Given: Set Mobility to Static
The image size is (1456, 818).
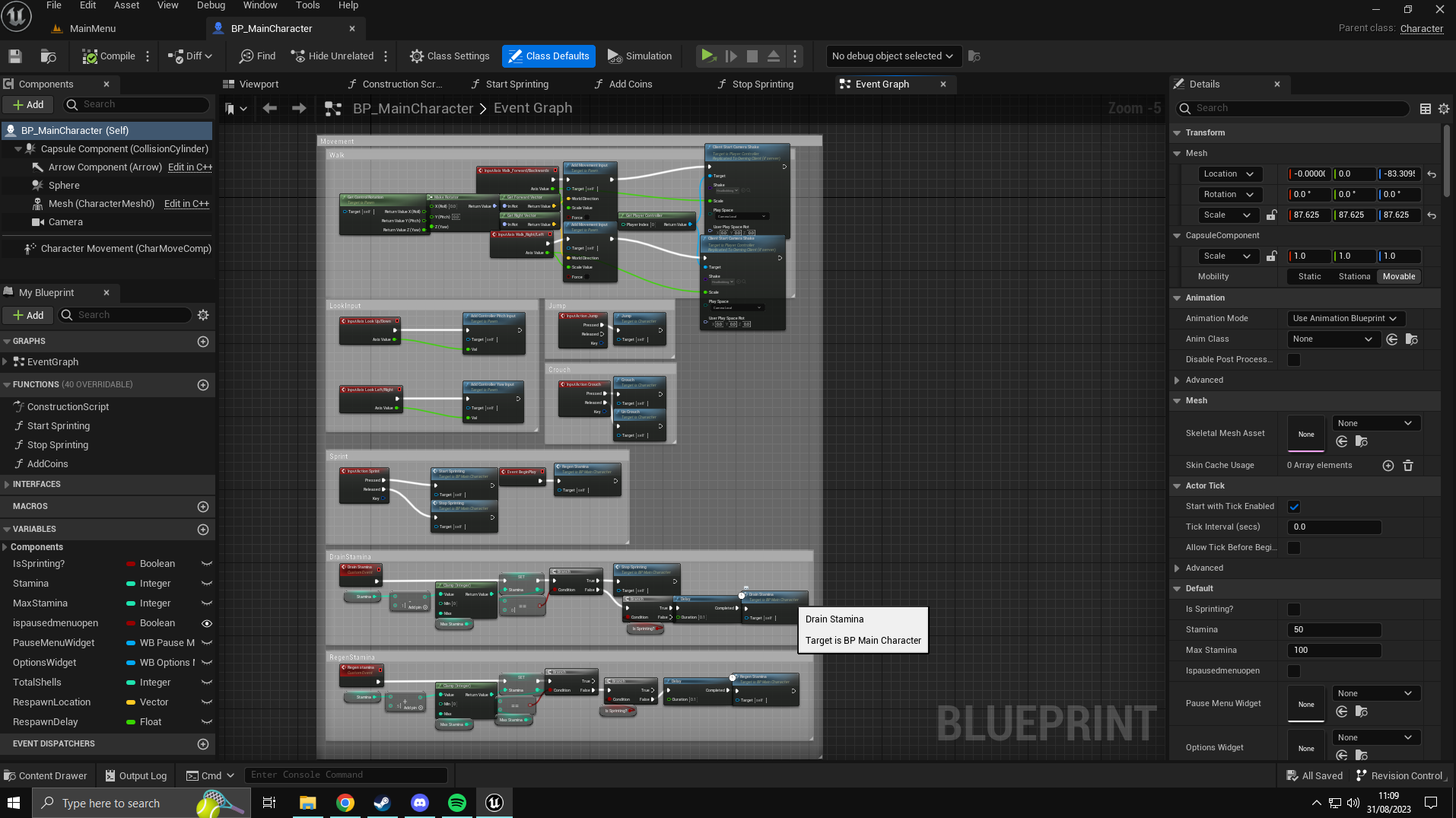Looking at the screenshot, I should 1309,277.
